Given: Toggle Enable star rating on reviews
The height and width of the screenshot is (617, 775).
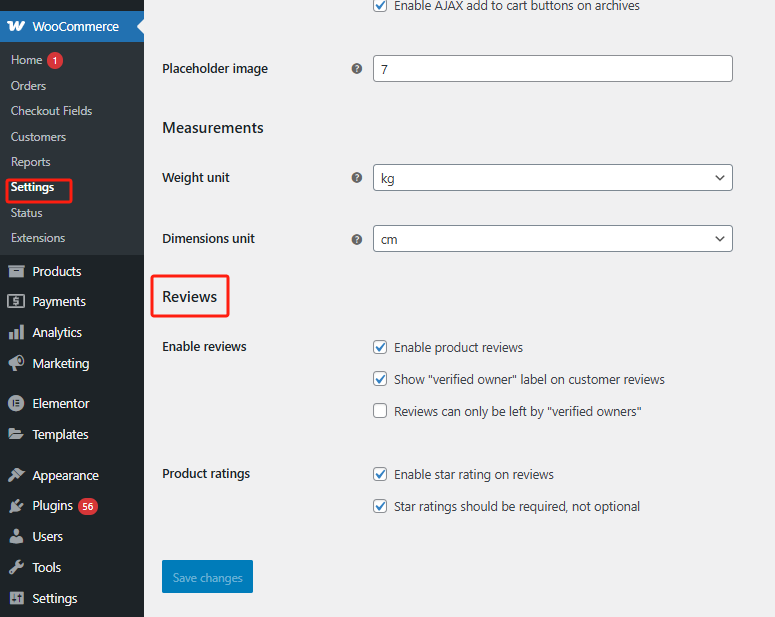Looking at the screenshot, I should point(380,475).
